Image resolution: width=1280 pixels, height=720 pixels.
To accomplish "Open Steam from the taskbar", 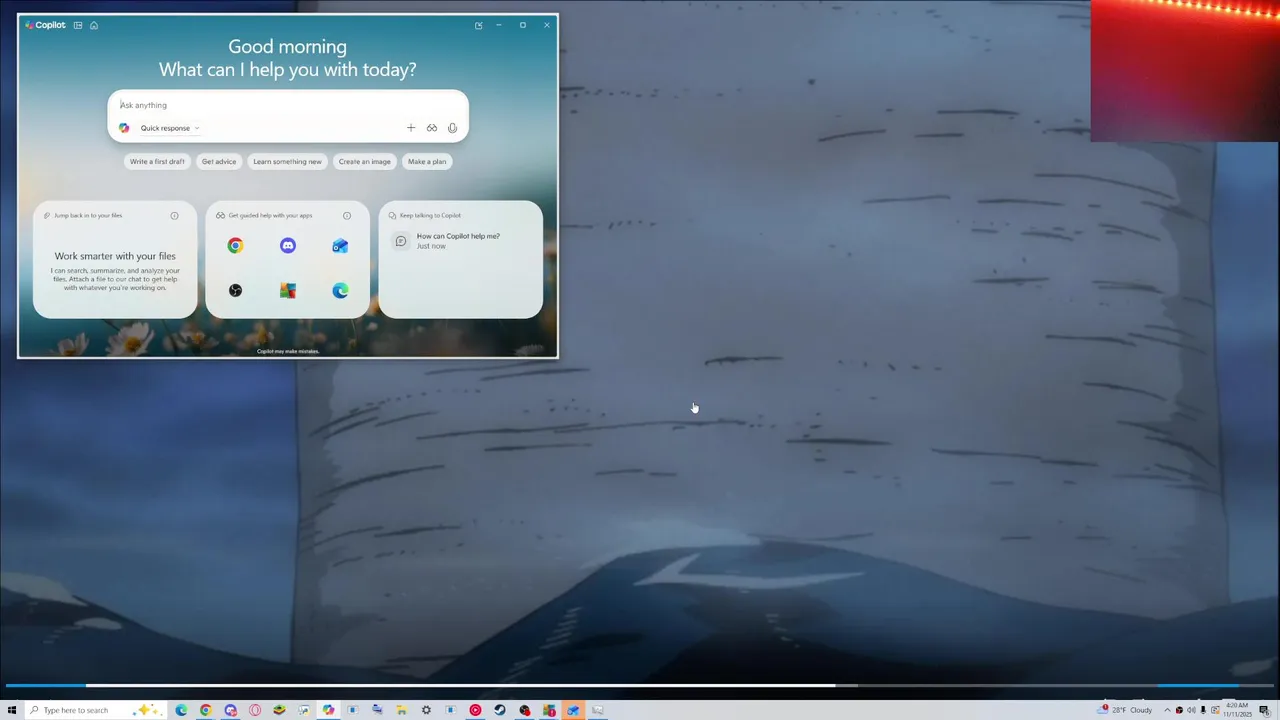I will (x=500, y=710).
